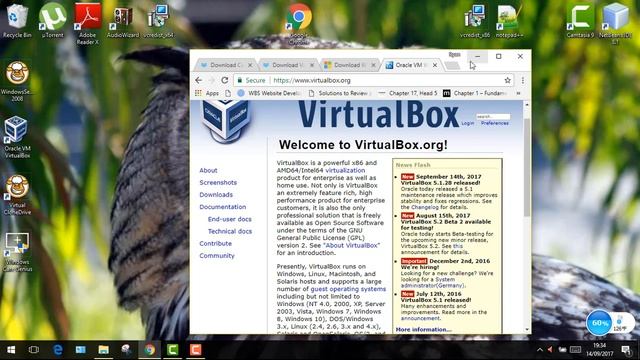Open the Solutions to Review bookmark
This screenshot has height=360, width=640.
tap(340, 93)
